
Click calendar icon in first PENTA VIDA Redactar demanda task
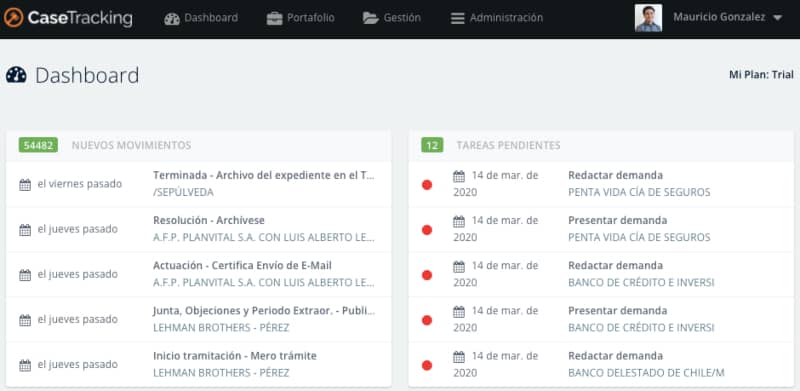click(x=459, y=177)
